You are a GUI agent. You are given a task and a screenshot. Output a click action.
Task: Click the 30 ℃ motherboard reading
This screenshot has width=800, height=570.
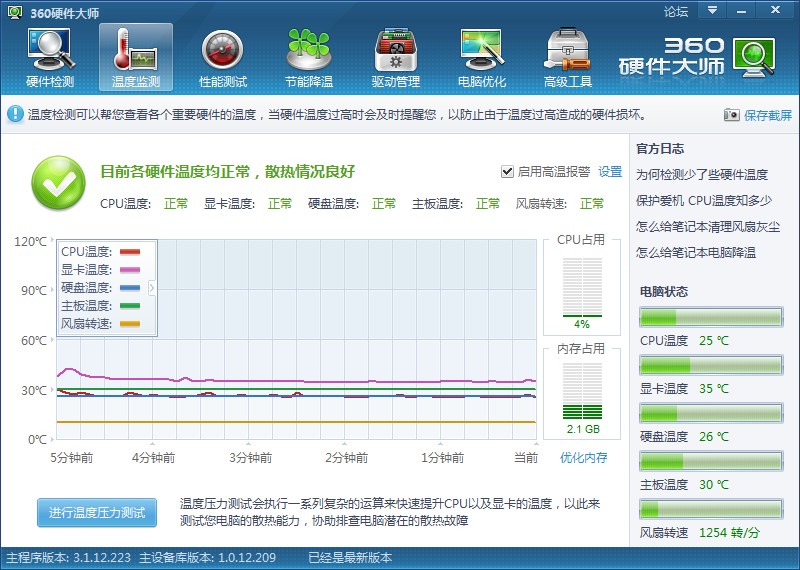[x=714, y=484]
